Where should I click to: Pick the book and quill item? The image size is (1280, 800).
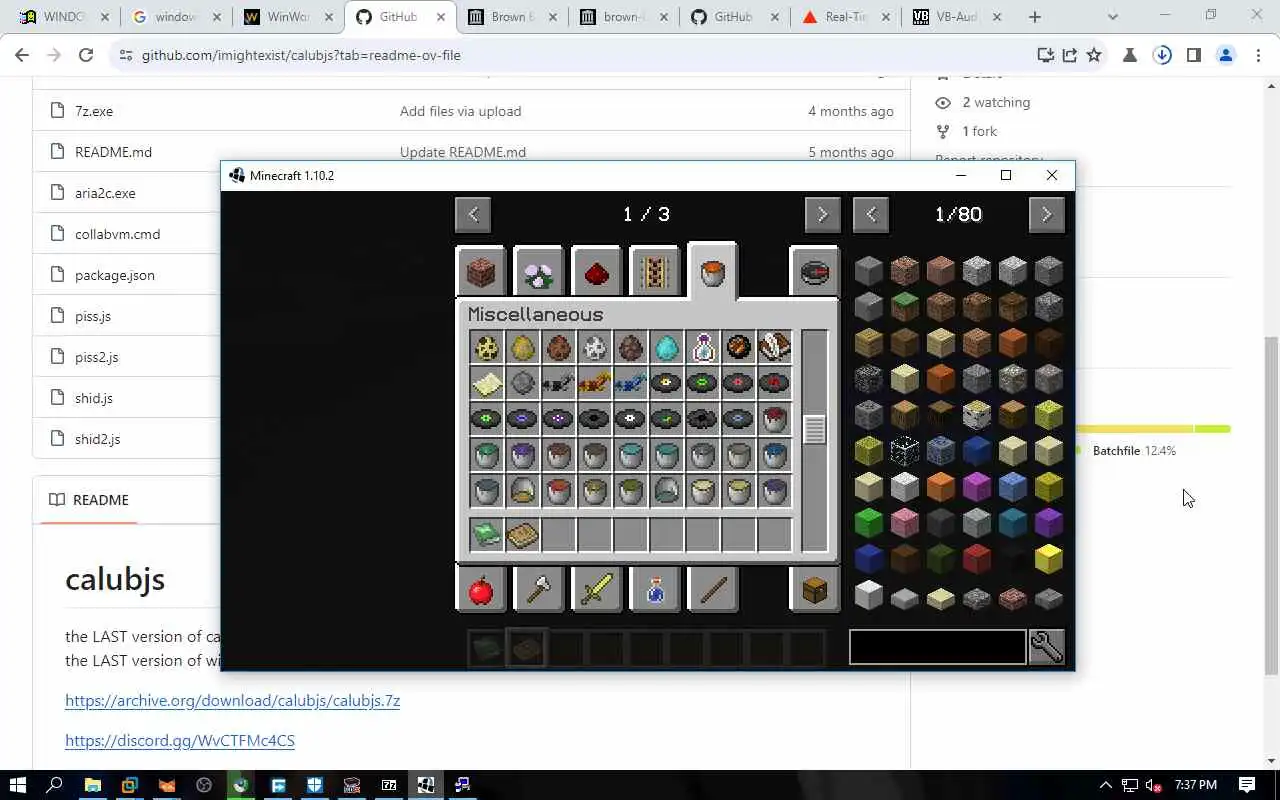pyautogui.click(x=775, y=347)
